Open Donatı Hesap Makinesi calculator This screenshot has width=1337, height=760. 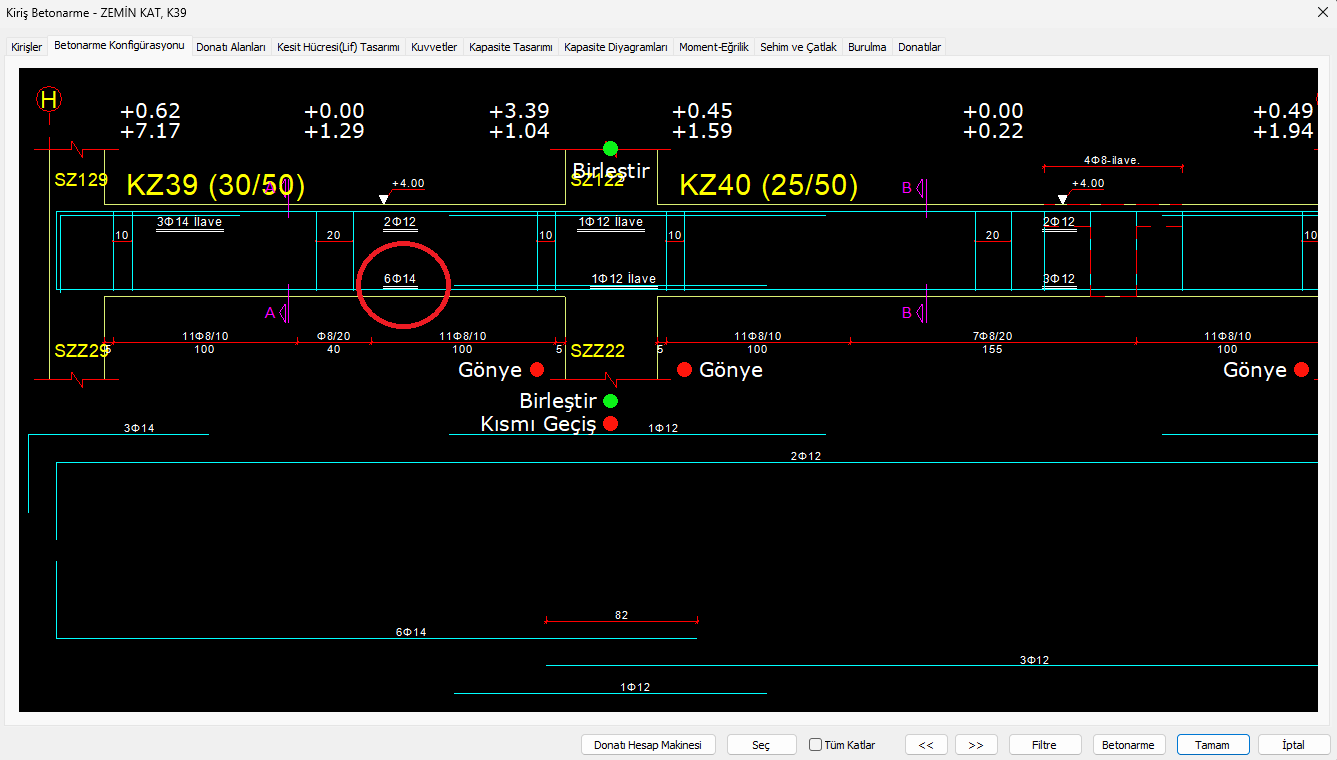pyautogui.click(x=648, y=745)
